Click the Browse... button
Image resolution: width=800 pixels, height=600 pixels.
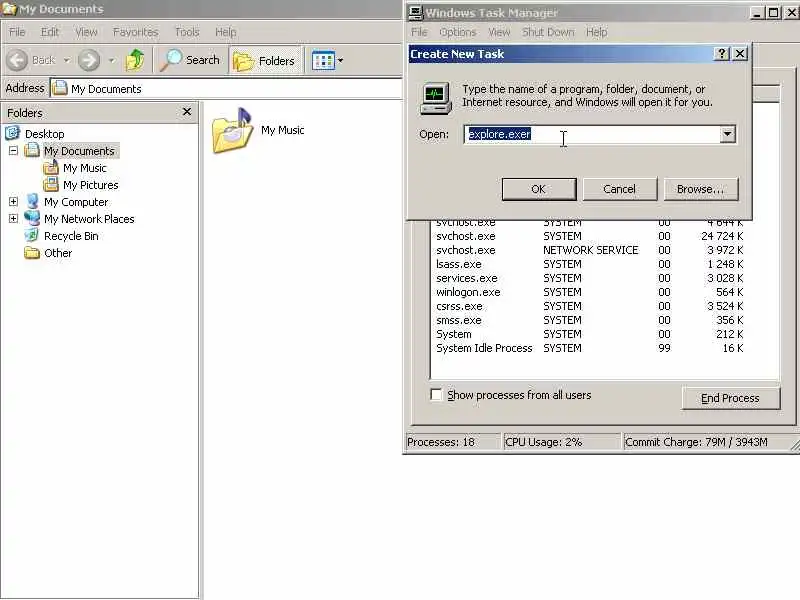coord(701,189)
